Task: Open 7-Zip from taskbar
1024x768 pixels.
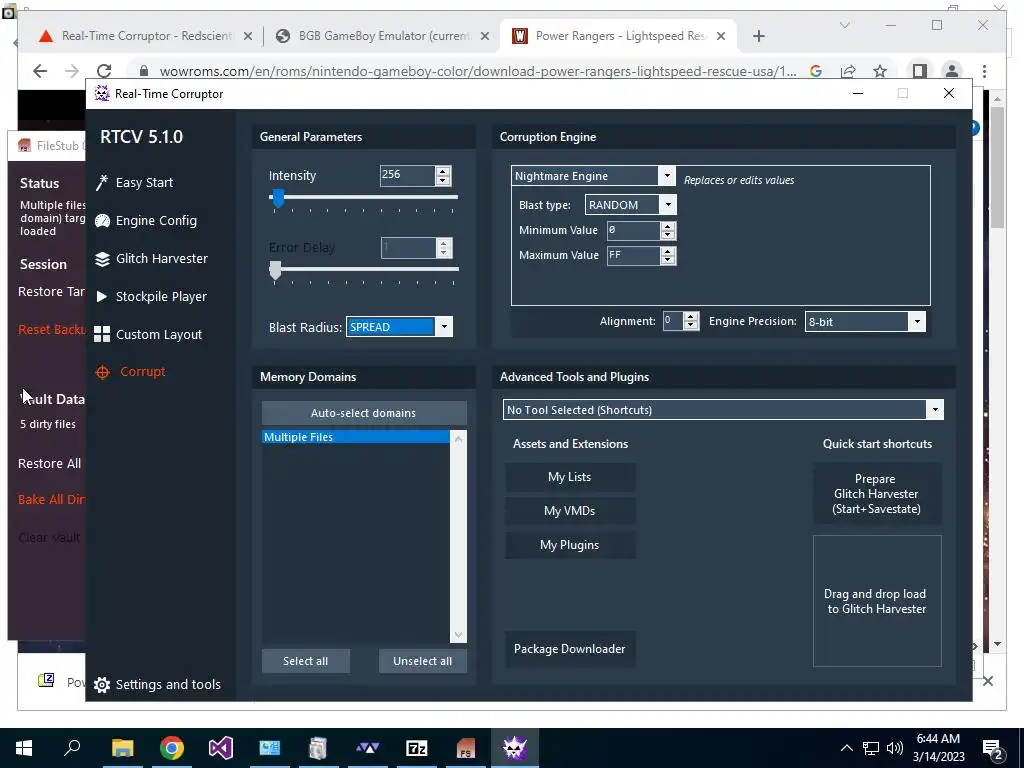Action: coord(417,748)
